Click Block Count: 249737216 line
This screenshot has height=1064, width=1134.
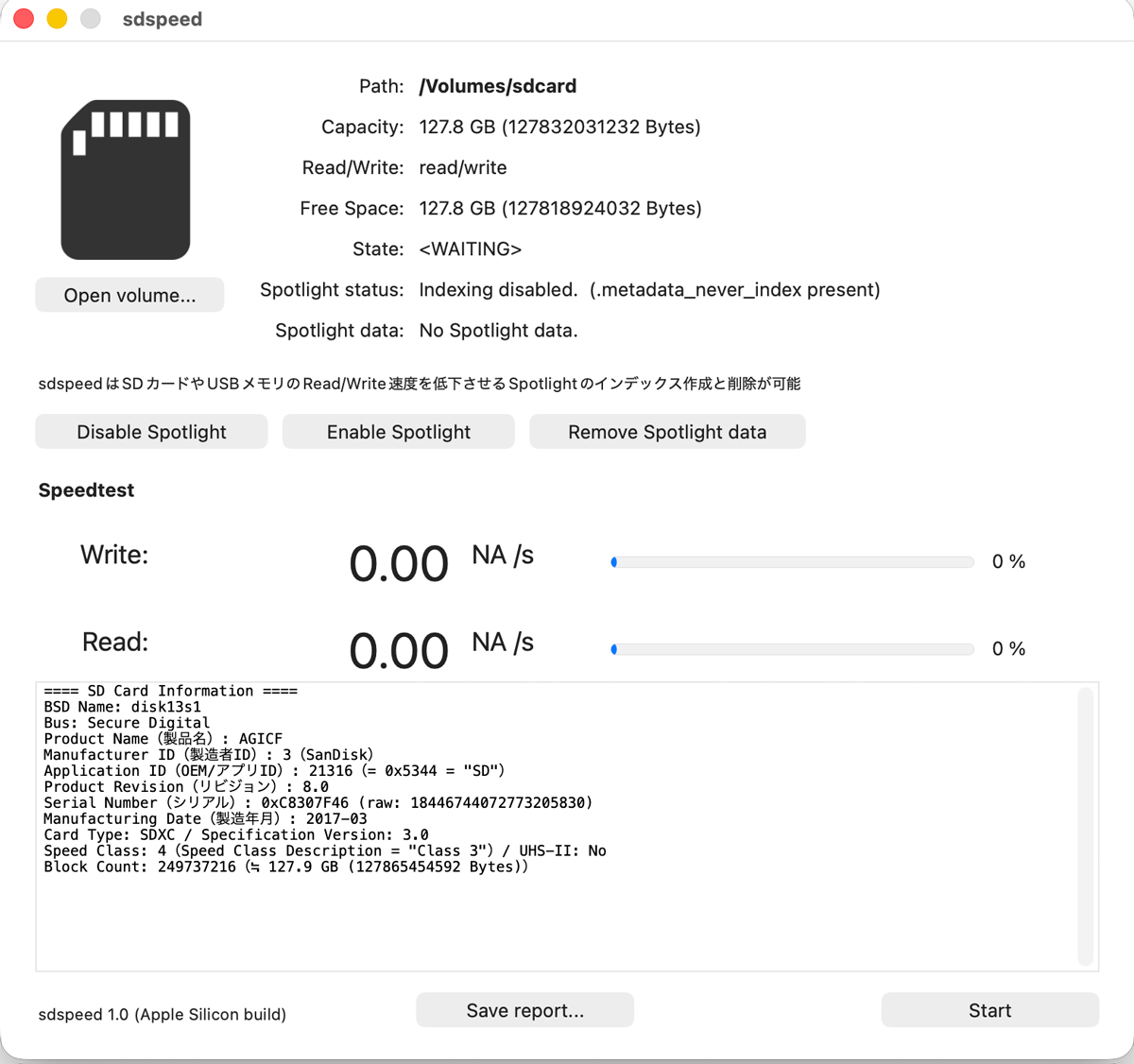[286, 867]
